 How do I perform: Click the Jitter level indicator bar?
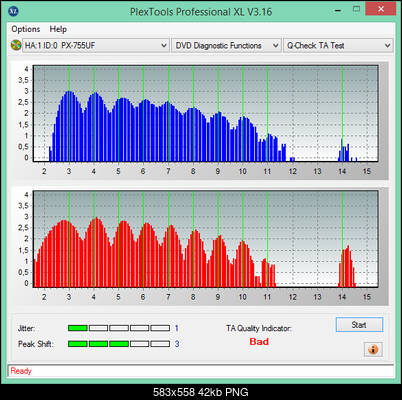[119, 328]
